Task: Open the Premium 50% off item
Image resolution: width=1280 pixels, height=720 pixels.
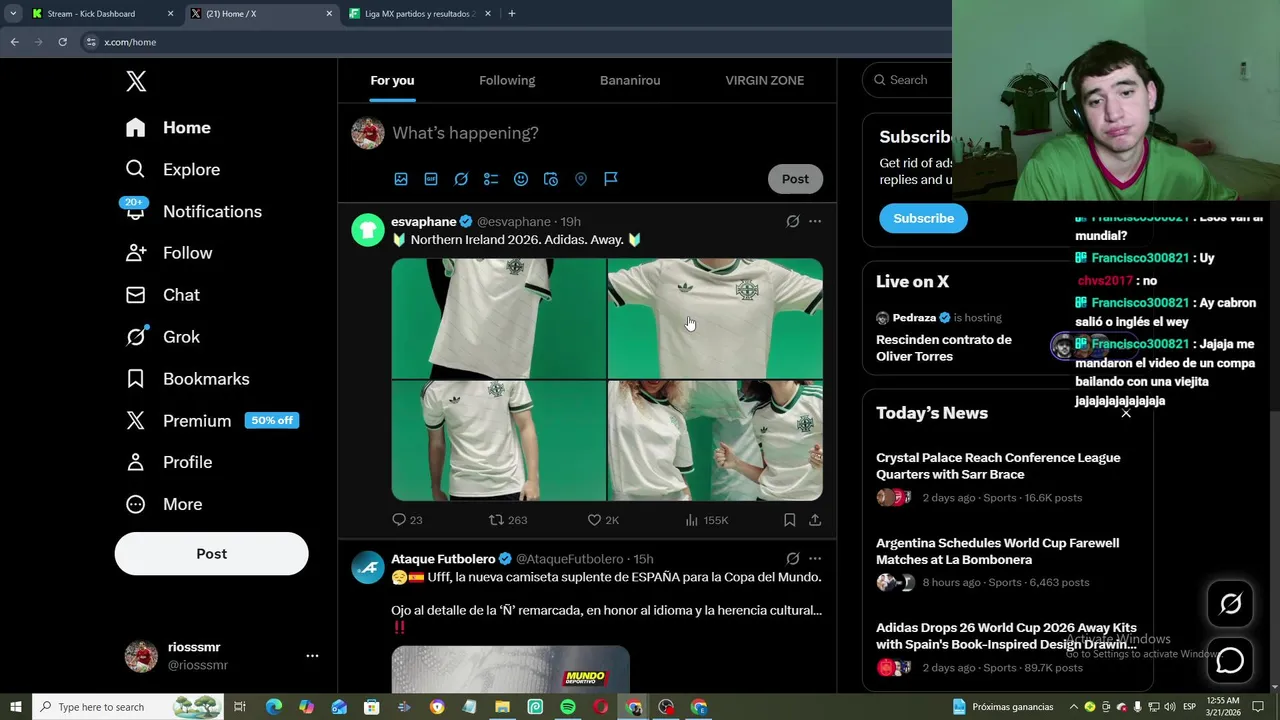Action: click(x=212, y=421)
